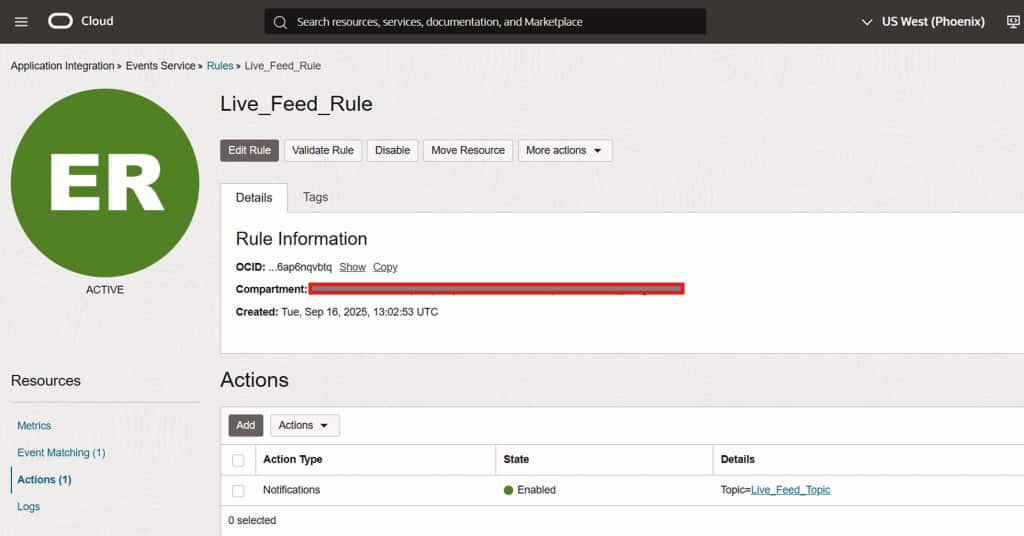Screen dimensions: 1024x536
Task: Toggle the select-all actions header checkbox
Action: [238, 460]
